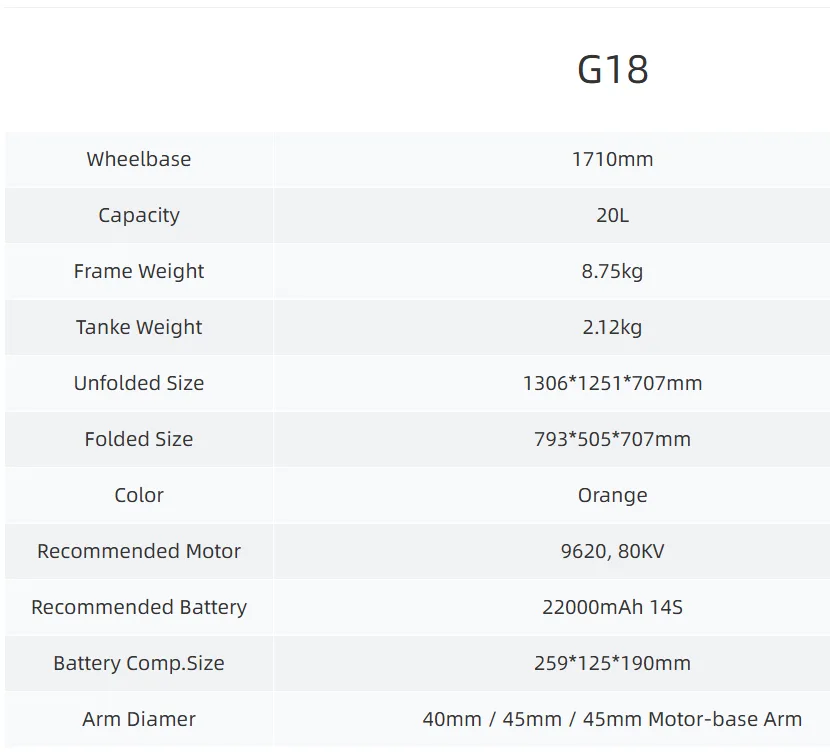
Task: Click the 793*505*707mm folded size value
Action: pyautogui.click(x=612, y=439)
